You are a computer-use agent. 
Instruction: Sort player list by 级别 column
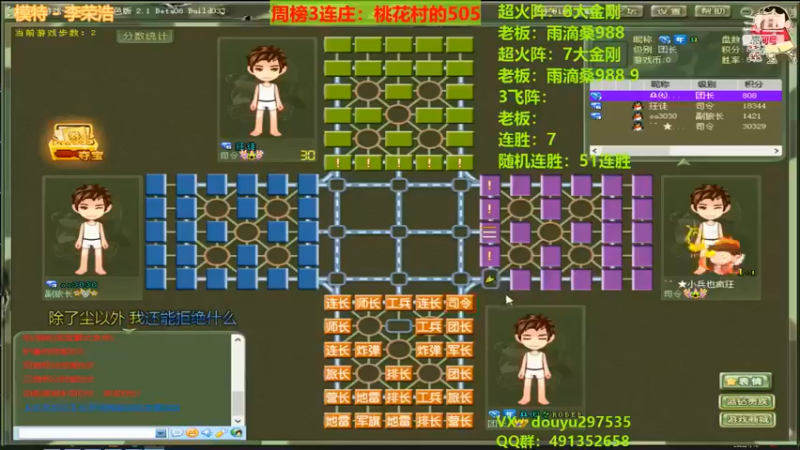(x=707, y=84)
